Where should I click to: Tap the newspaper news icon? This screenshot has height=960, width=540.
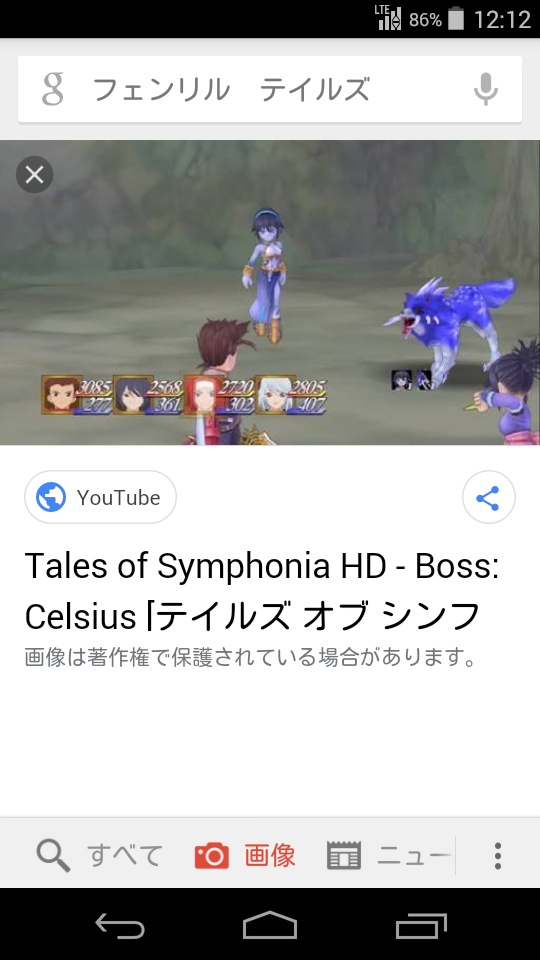pos(343,856)
